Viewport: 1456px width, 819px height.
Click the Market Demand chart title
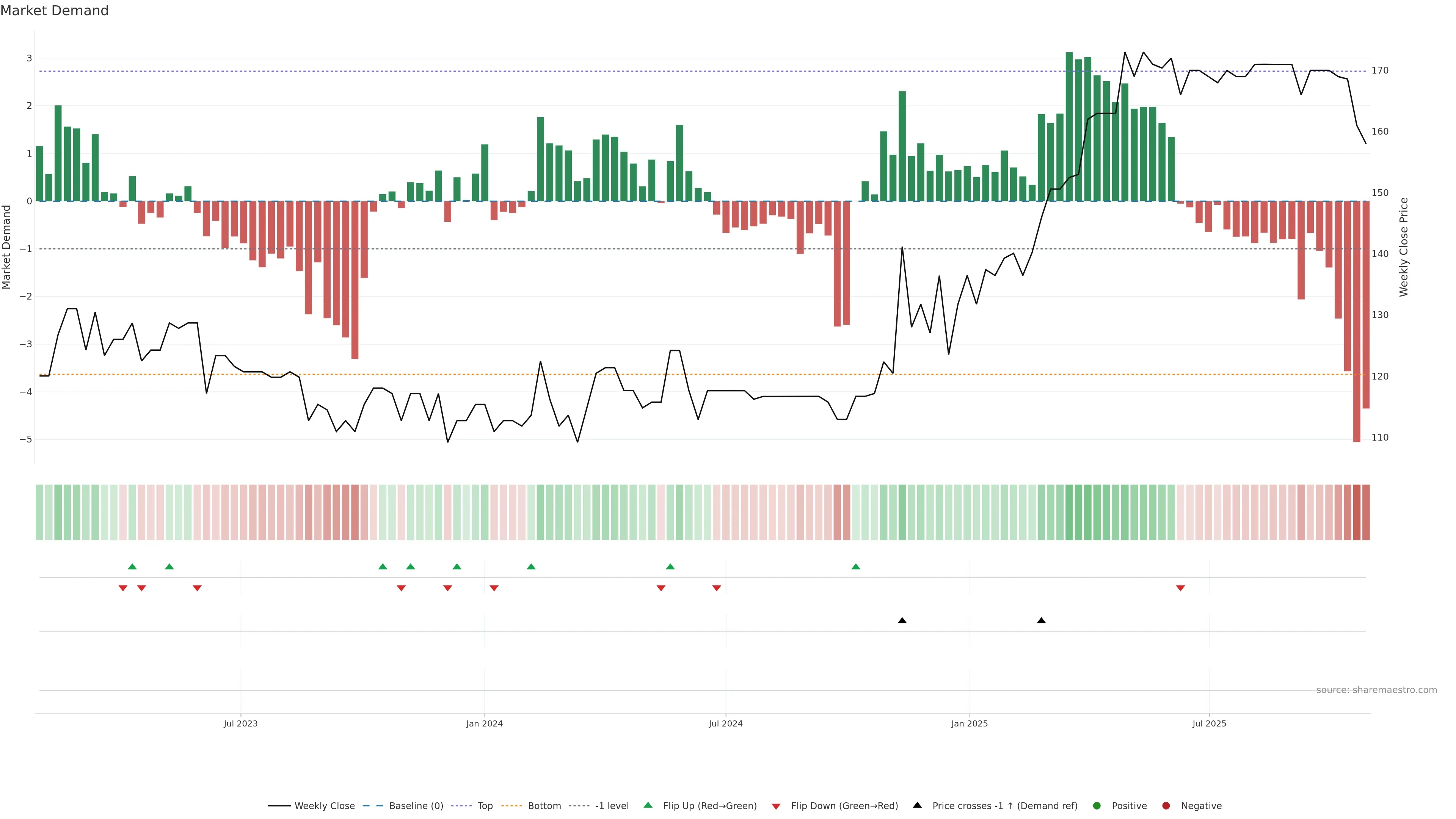click(x=54, y=11)
